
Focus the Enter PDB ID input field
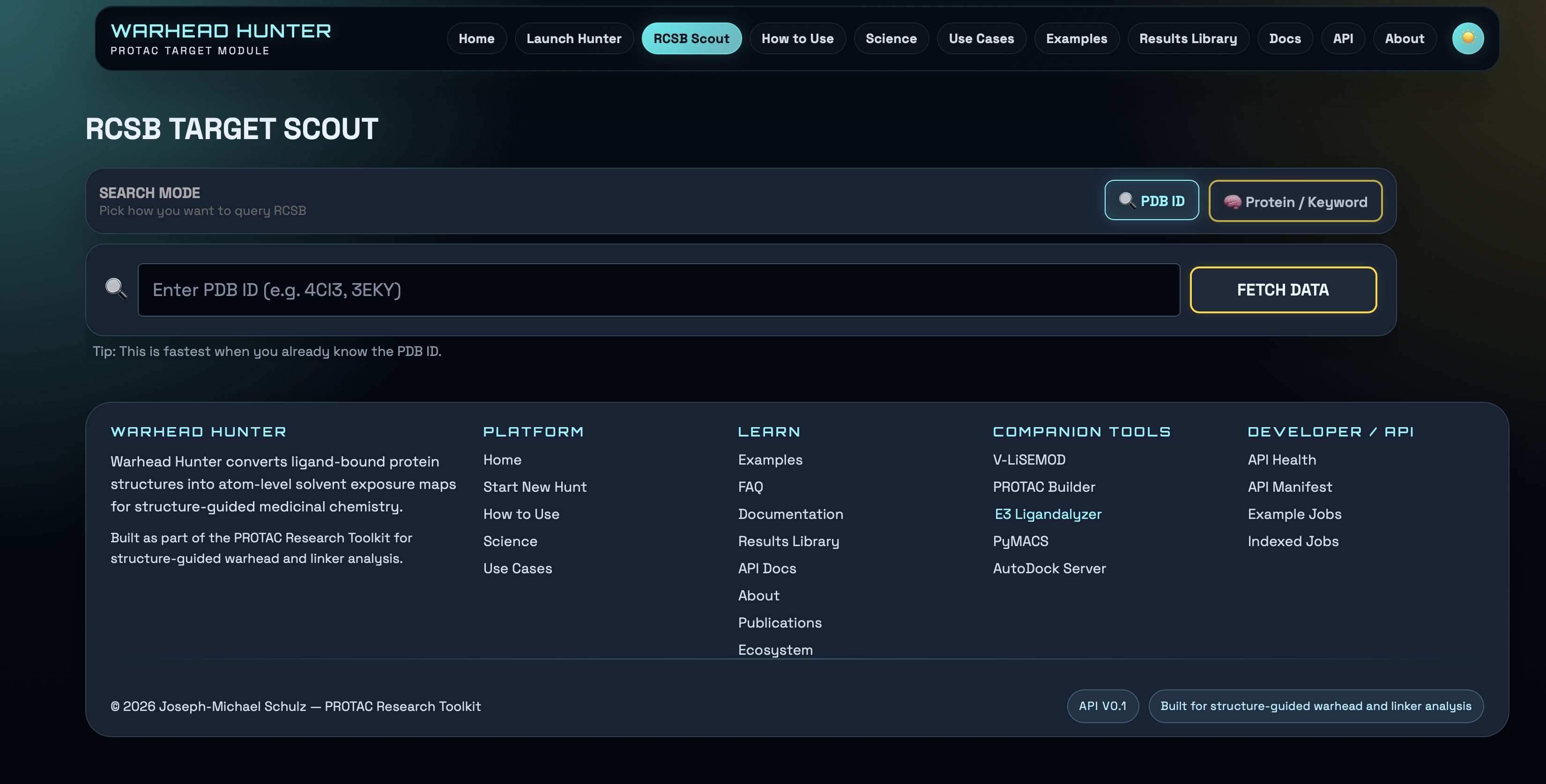(658, 290)
